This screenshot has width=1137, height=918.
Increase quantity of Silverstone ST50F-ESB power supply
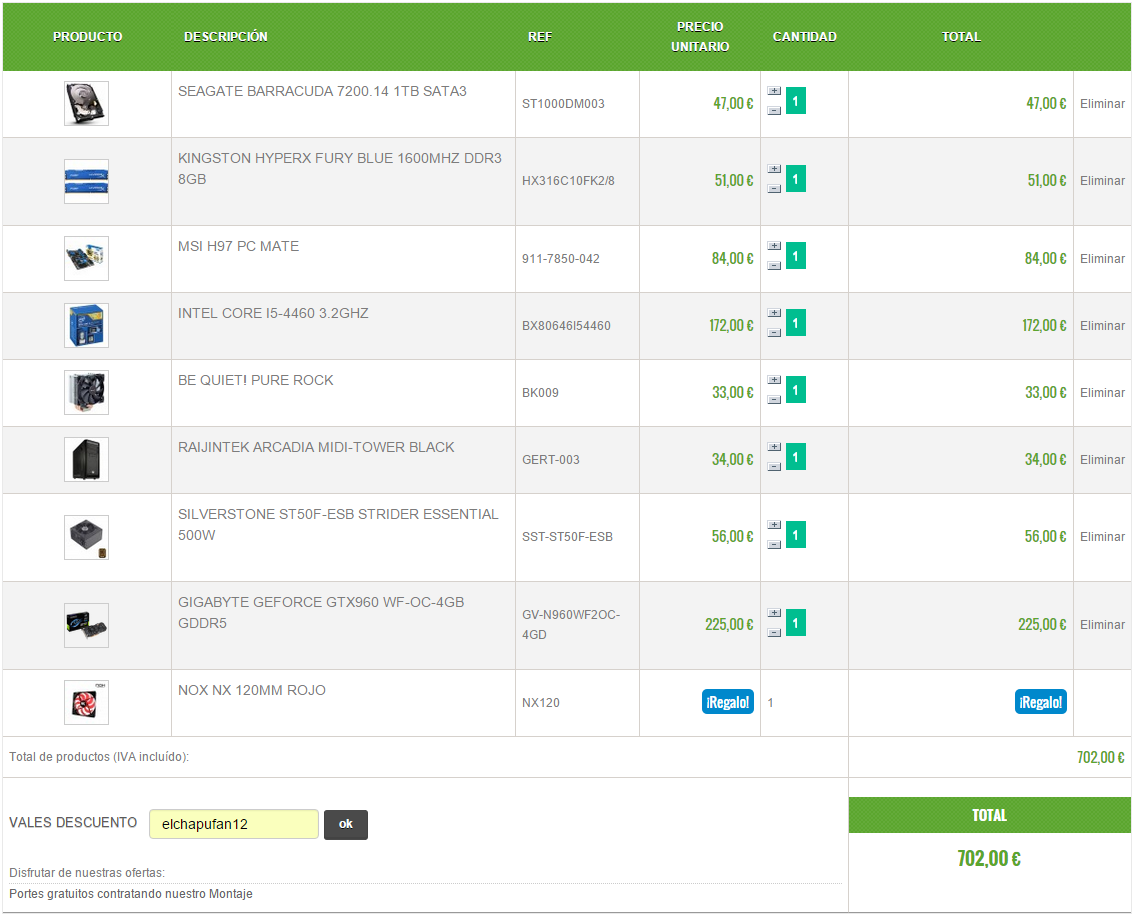(x=774, y=525)
